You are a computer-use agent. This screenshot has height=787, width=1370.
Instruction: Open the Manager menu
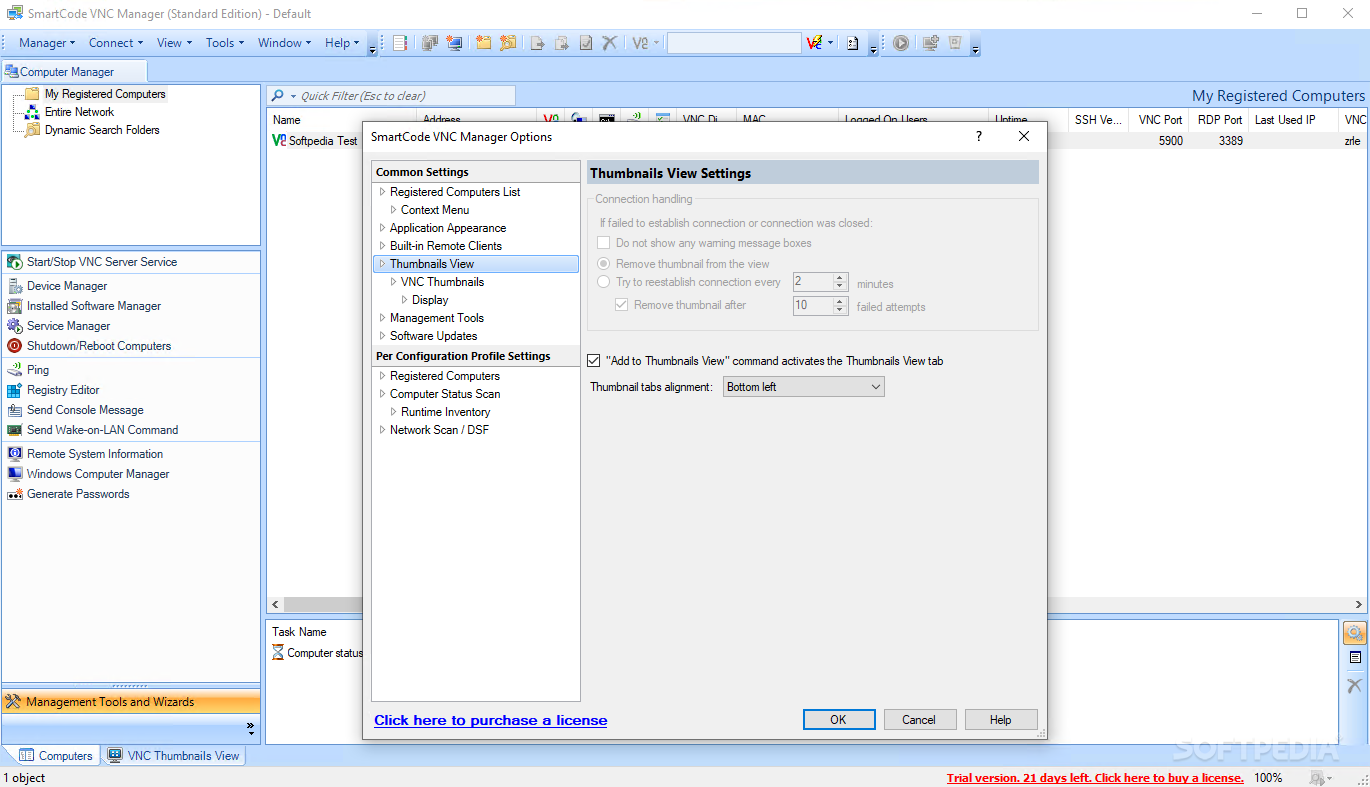[47, 43]
